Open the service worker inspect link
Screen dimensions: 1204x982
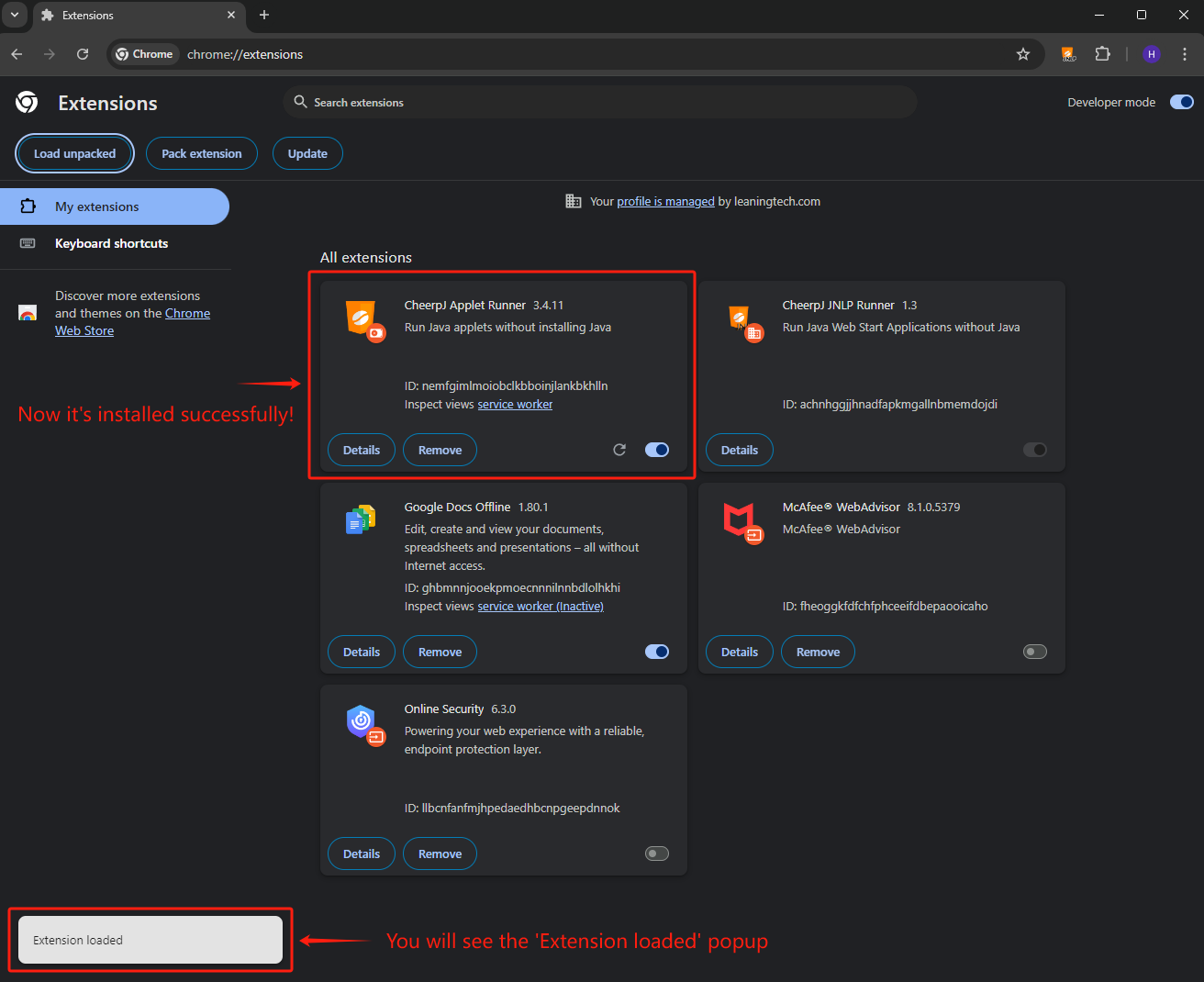tap(515, 405)
